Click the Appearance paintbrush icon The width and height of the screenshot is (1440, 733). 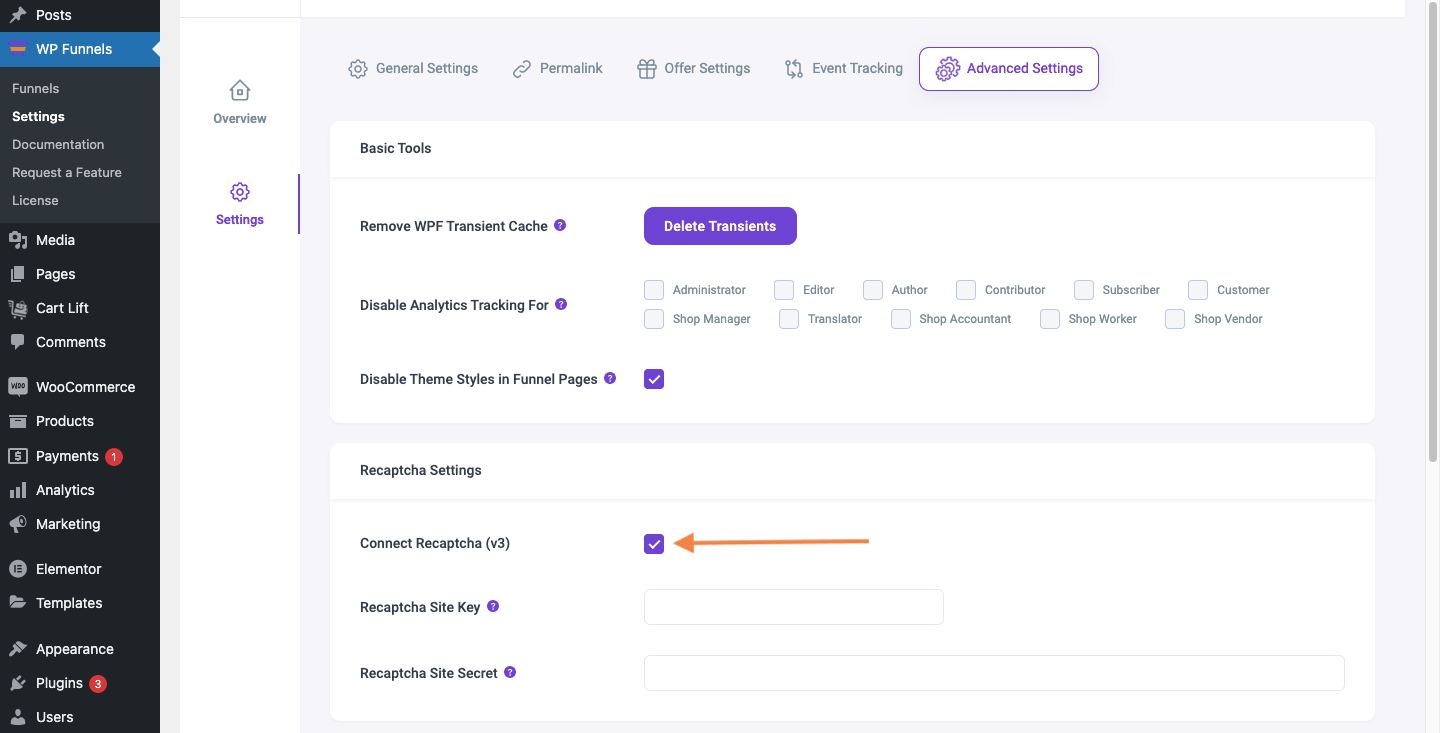(x=18, y=649)
